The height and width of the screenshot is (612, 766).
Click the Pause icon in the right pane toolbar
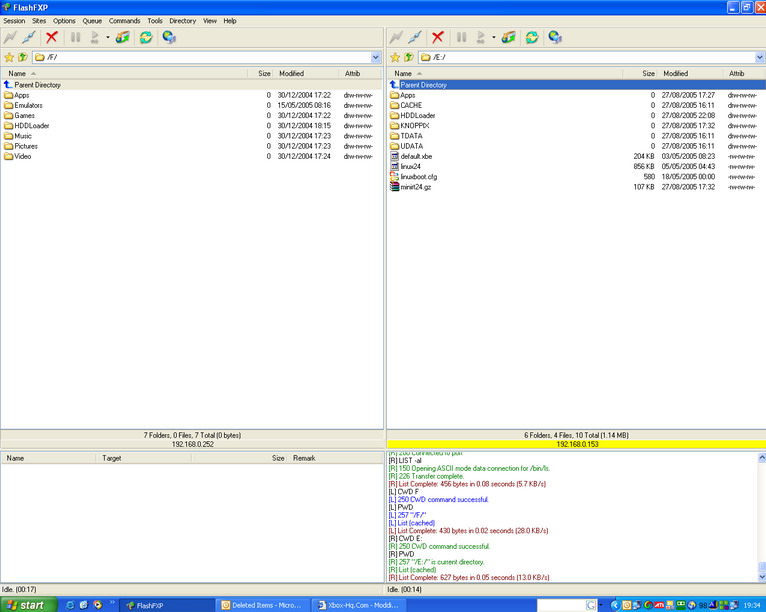coord(462,37)
